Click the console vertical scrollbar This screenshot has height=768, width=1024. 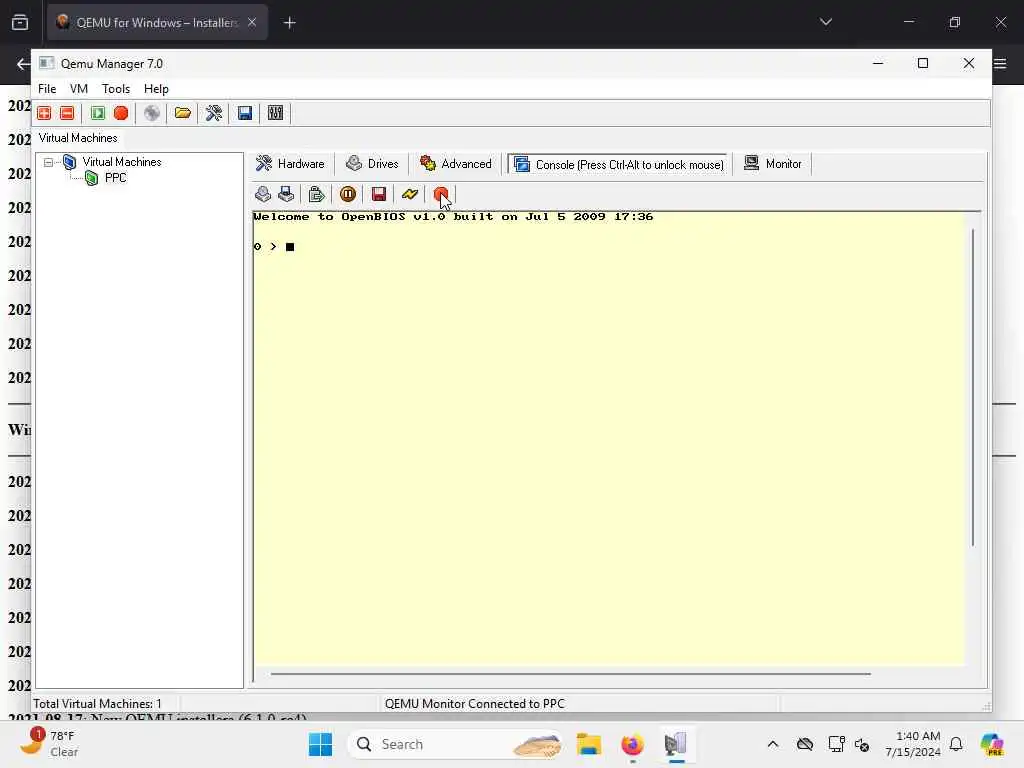click(973, 387)
